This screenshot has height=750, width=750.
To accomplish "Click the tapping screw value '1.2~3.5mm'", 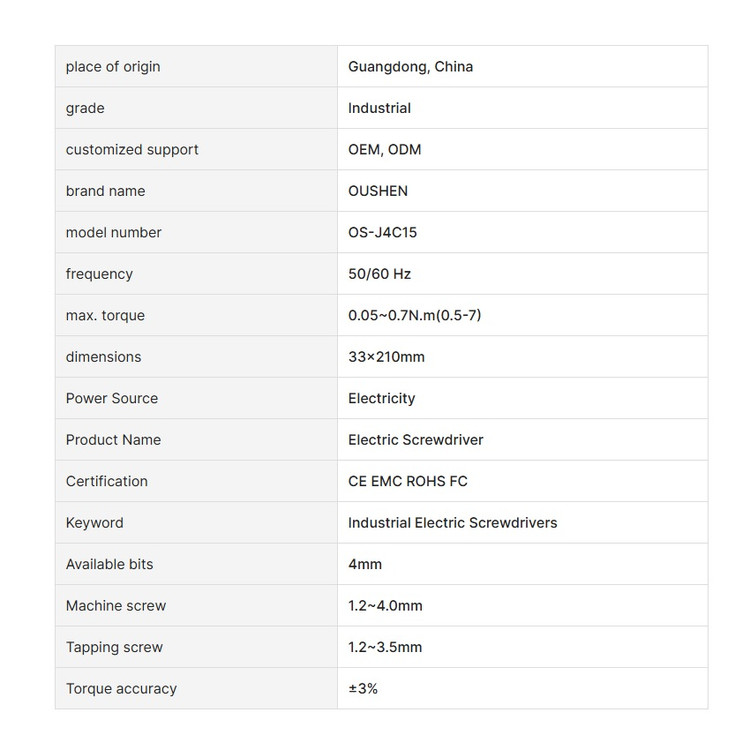I will click(x=385, y=647).
